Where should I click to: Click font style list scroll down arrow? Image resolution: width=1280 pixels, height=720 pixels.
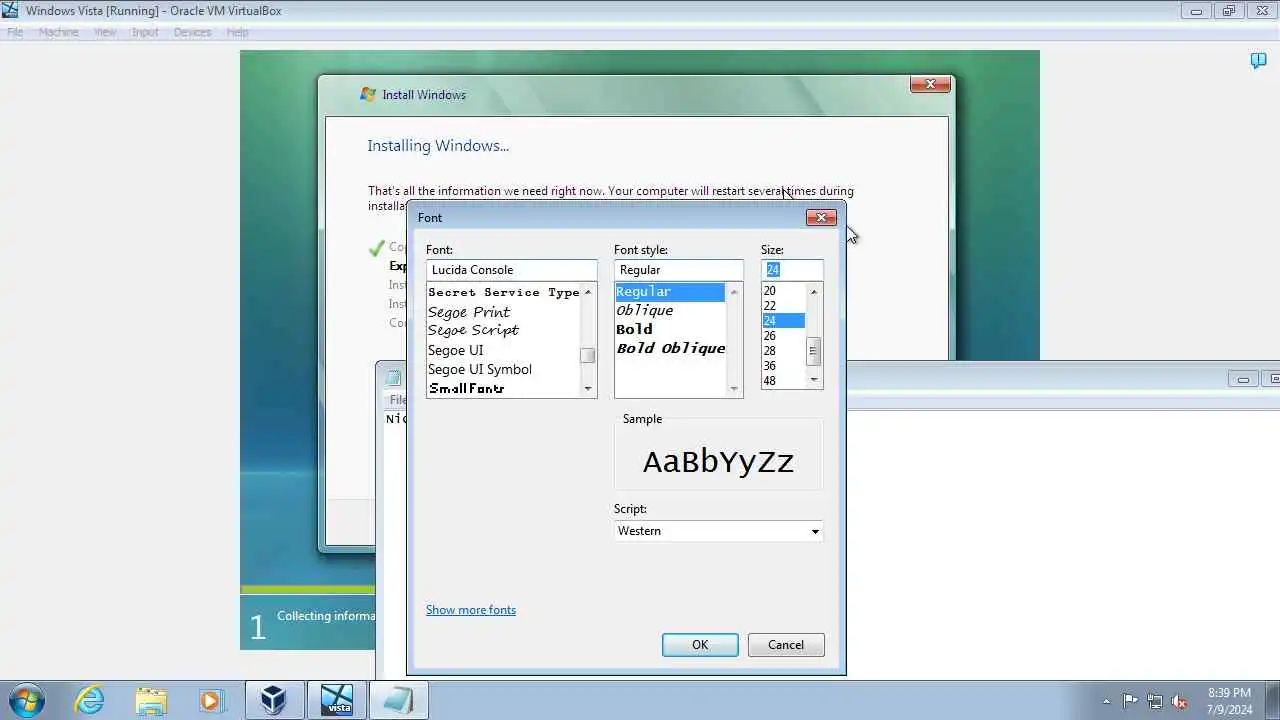coord(734,388)
